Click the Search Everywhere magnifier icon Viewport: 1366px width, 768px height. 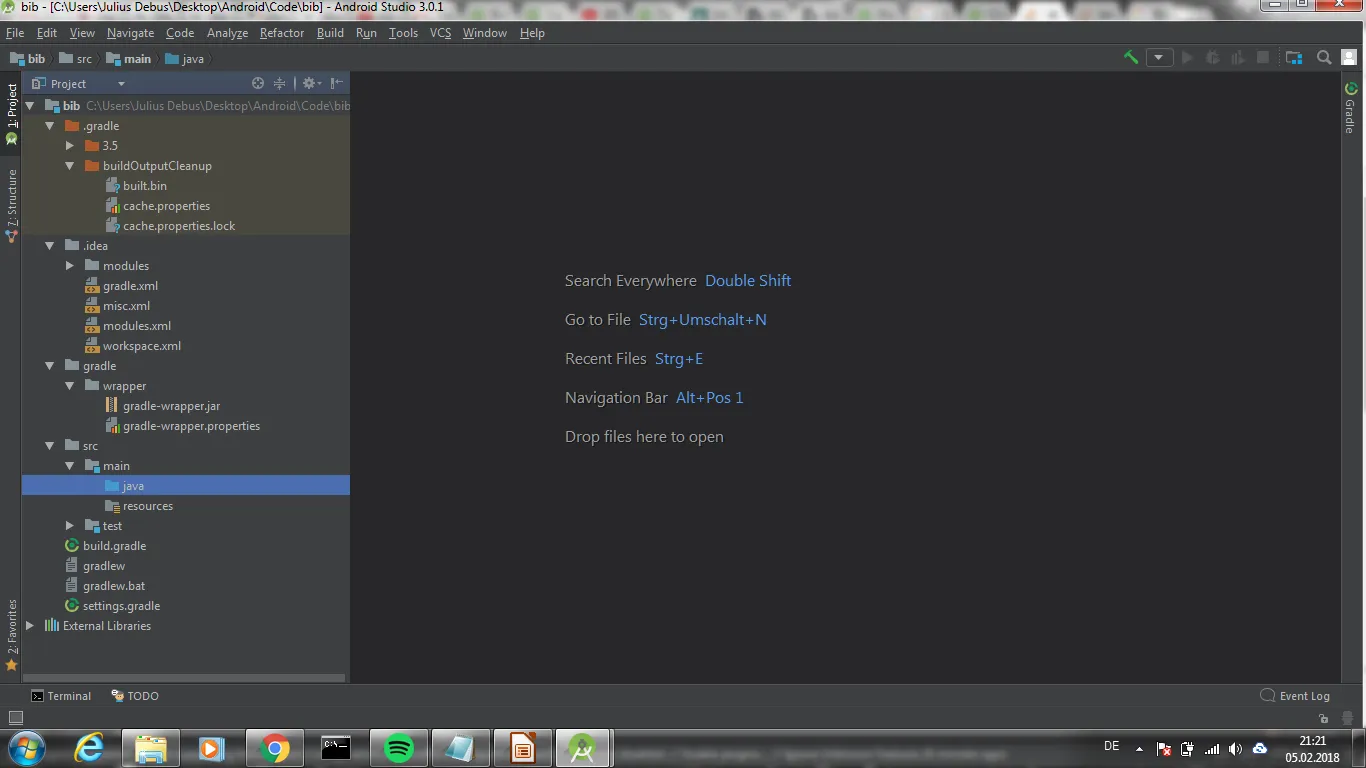(1324, 58)
